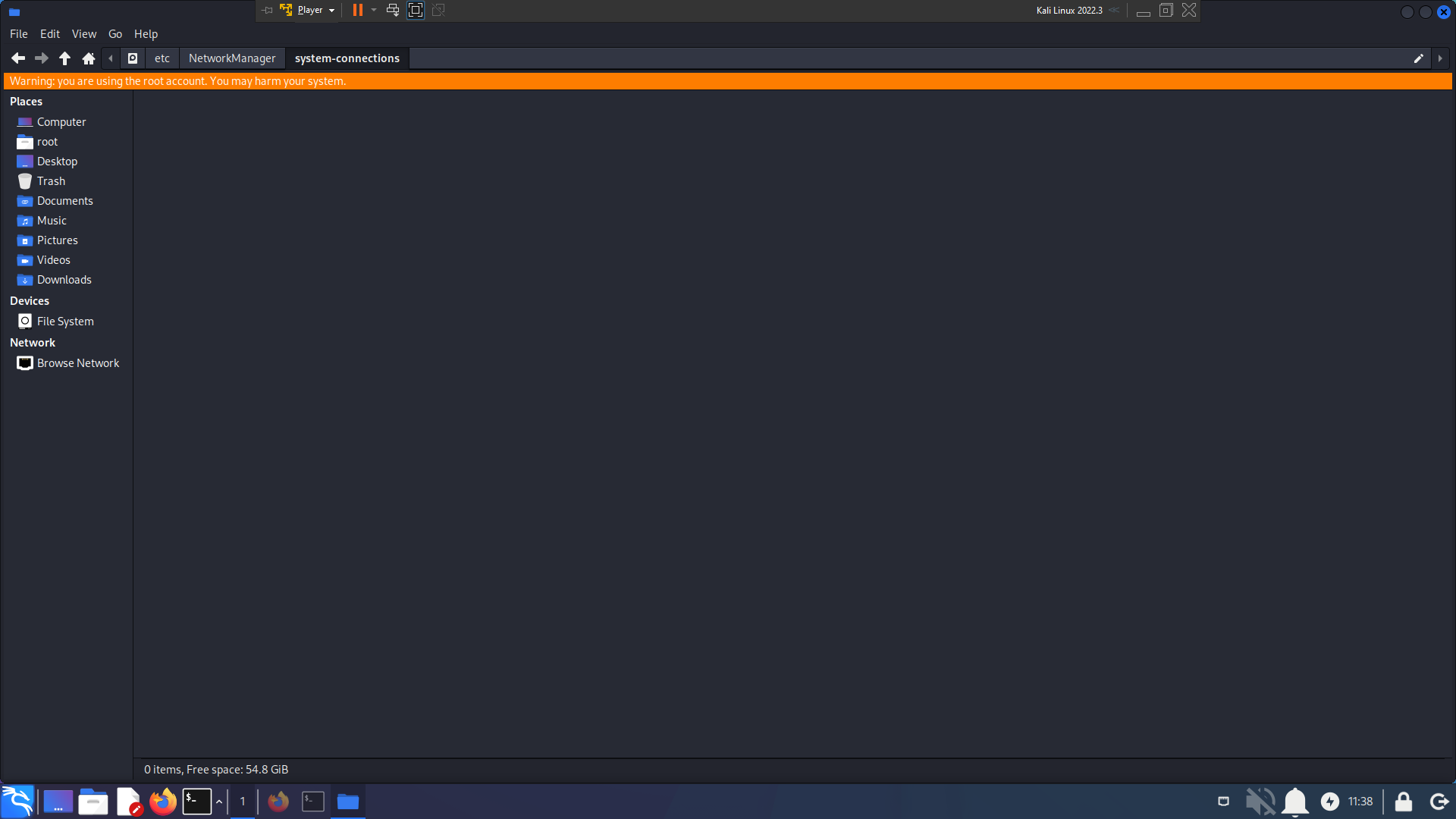Toggle muted volume icon in system tray
1456x819 pixels.
(1260, 802)
